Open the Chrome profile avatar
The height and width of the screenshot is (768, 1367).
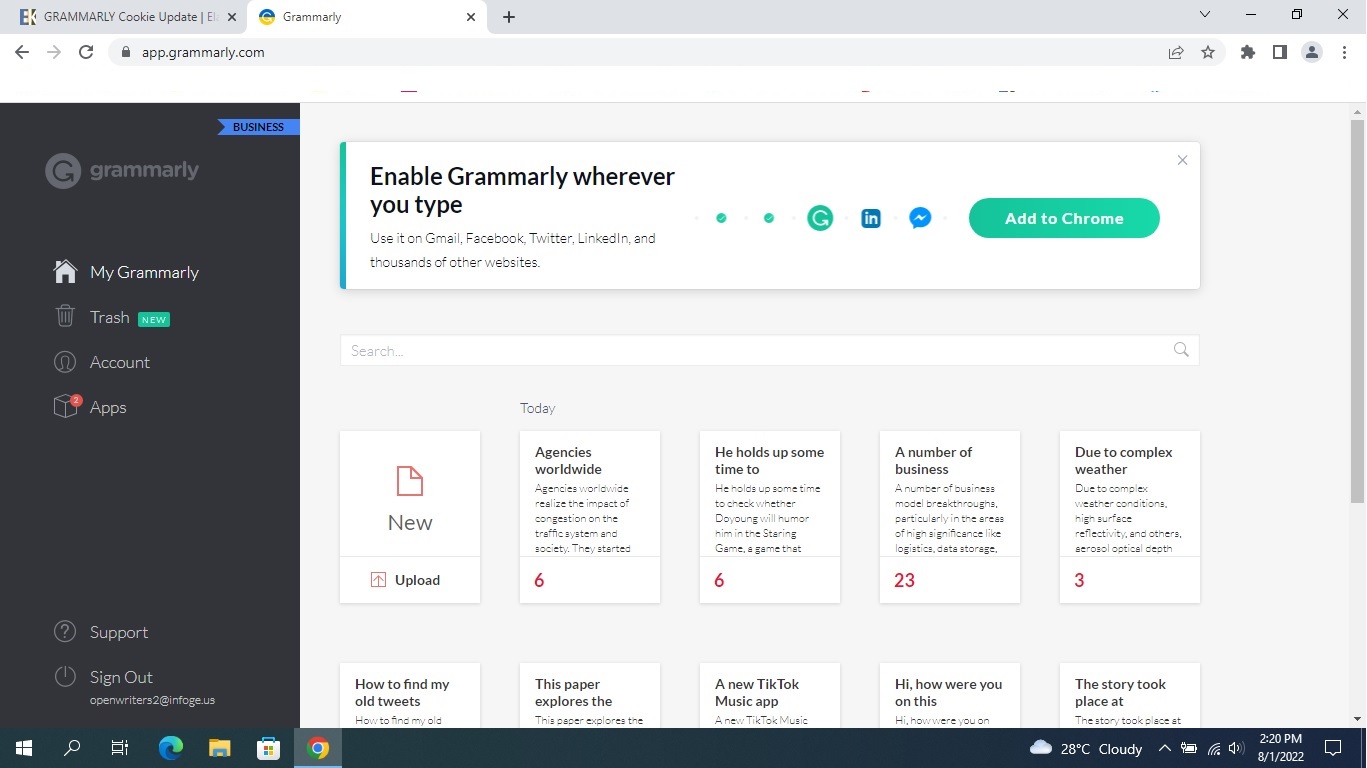tap(1312, 52)
